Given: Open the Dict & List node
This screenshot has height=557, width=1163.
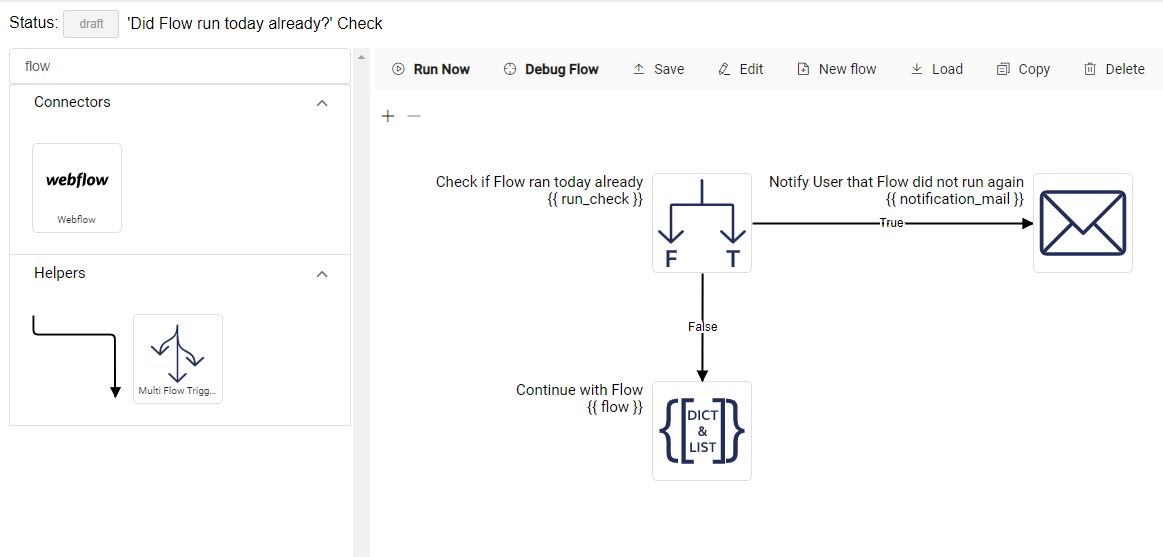Looking at the screenshot, I should (702, 431).
